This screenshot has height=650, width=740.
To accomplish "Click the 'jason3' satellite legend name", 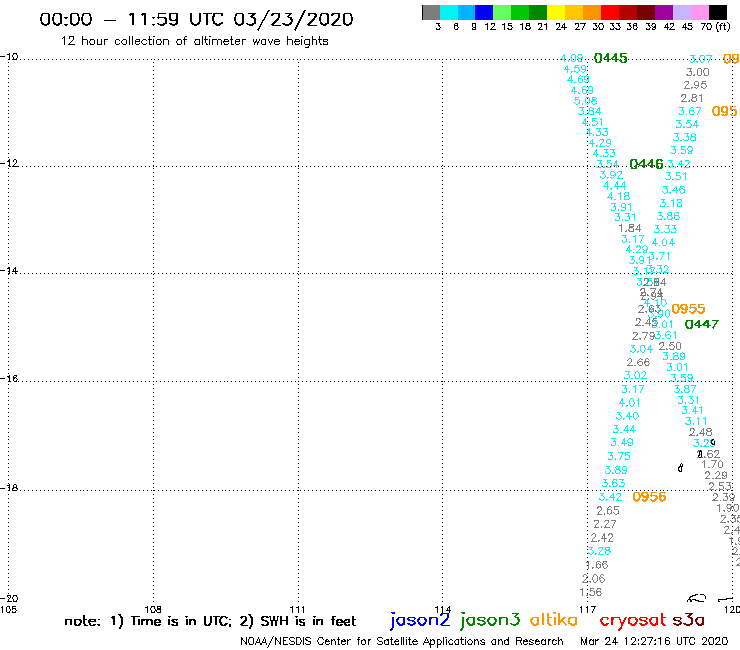I will click(x=490, y=620).
